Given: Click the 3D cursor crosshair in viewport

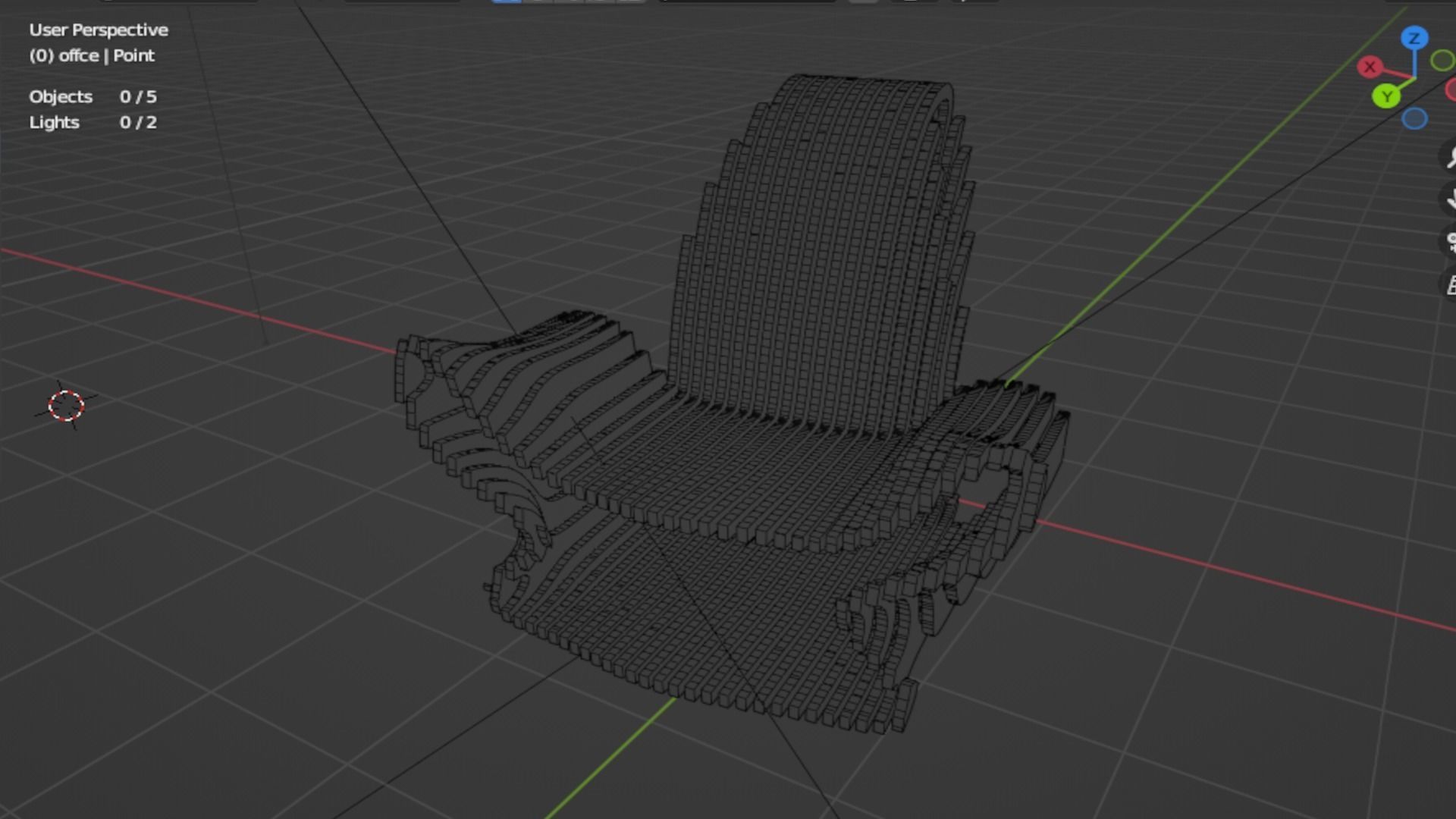Looking at the screenshot, I should 66,406.
